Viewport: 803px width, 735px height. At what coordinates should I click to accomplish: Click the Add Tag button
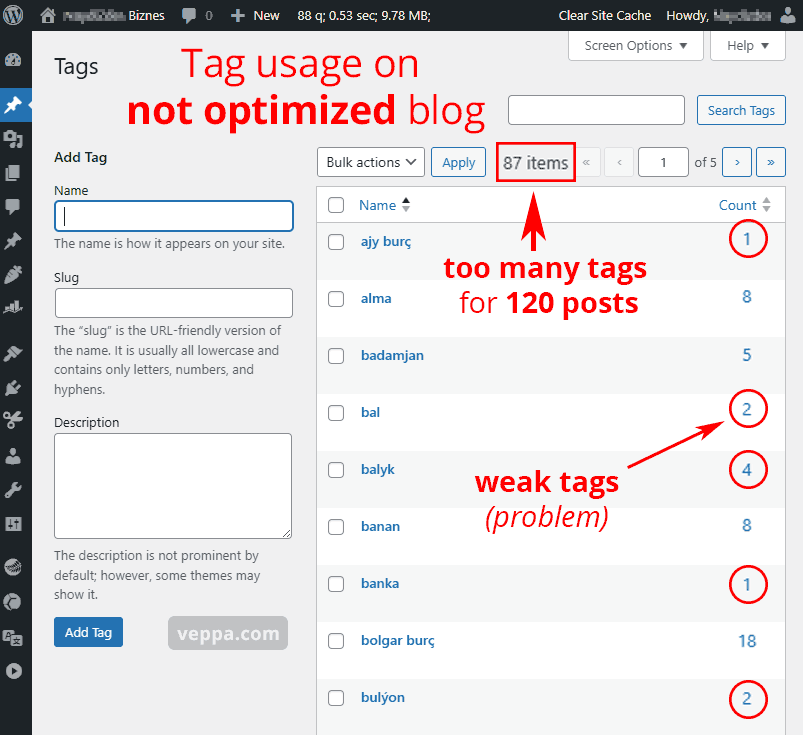point(89,632)
